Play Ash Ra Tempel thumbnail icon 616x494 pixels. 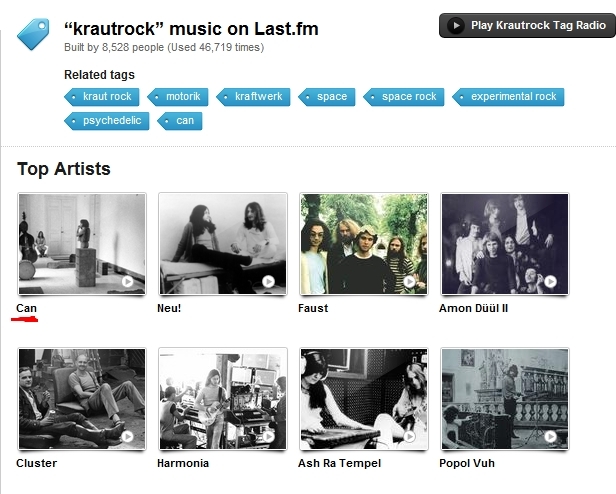pyautogui.click(x=409, y=436)
